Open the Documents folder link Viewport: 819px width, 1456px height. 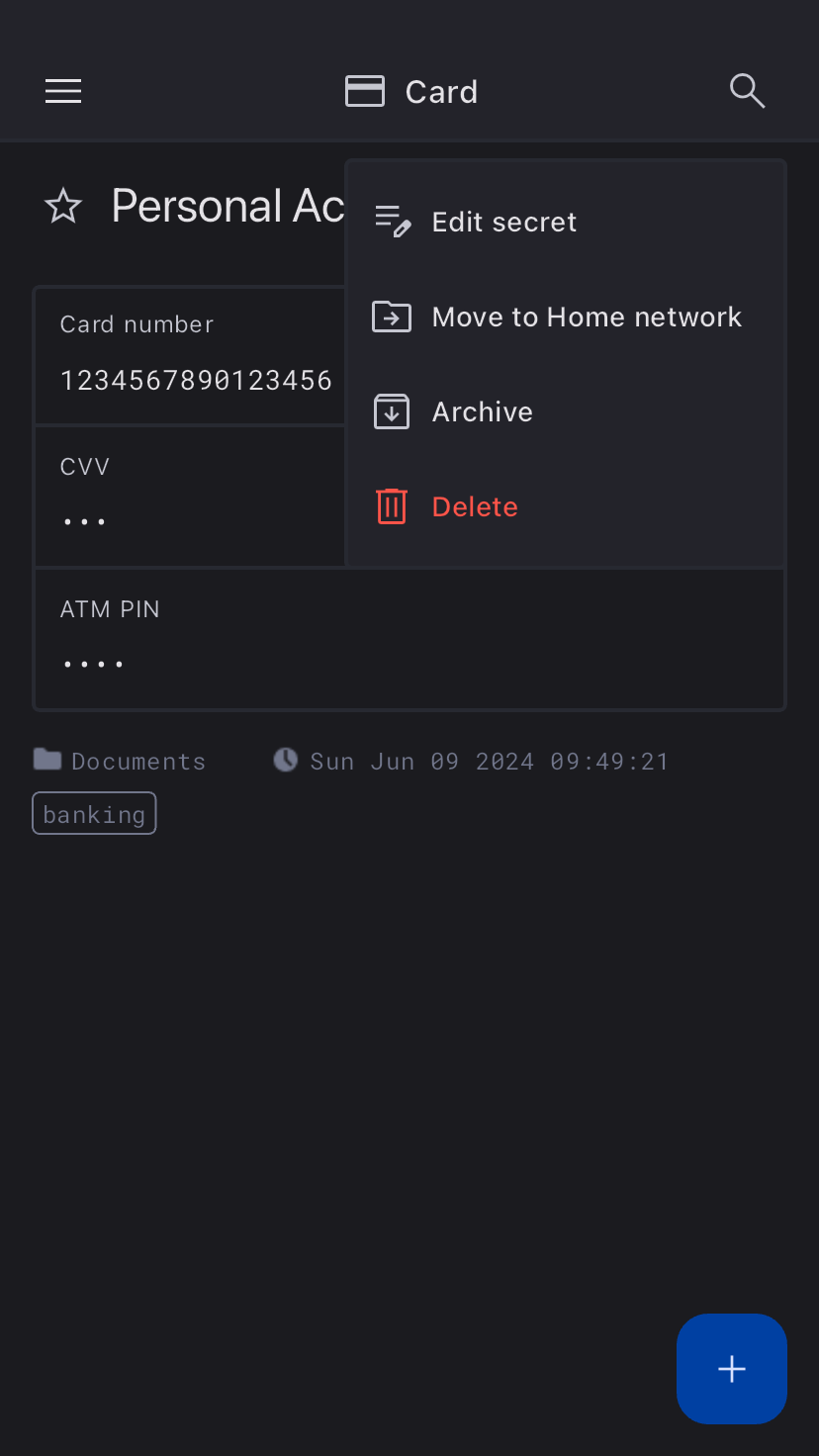click(x=137, y=761)
